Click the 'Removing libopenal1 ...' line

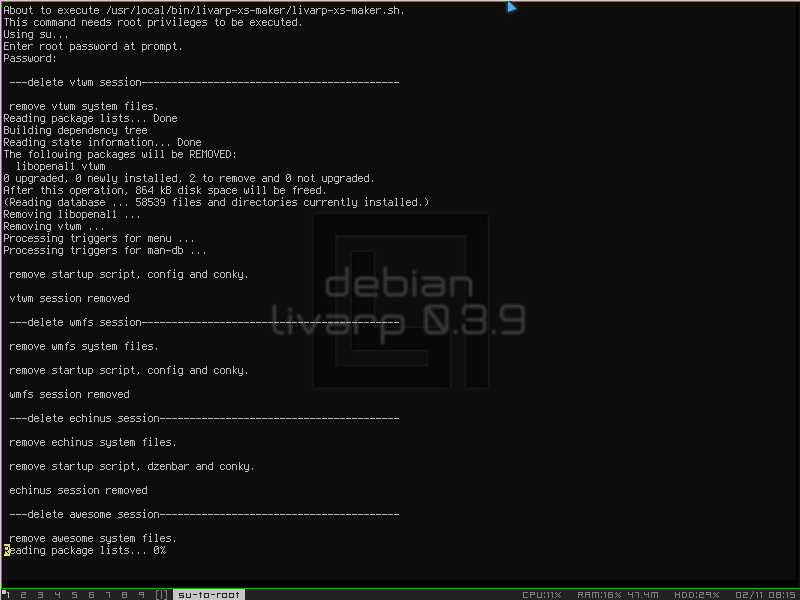click(x=72, y=214)
